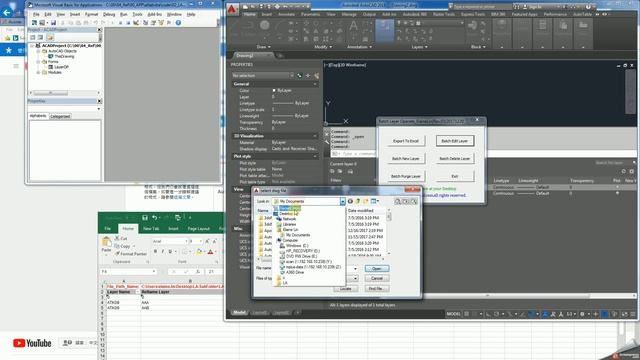The image size is (640, 360).
Task: Click the AutoCAD application menu logo
Action: click(x=232, y=9)
